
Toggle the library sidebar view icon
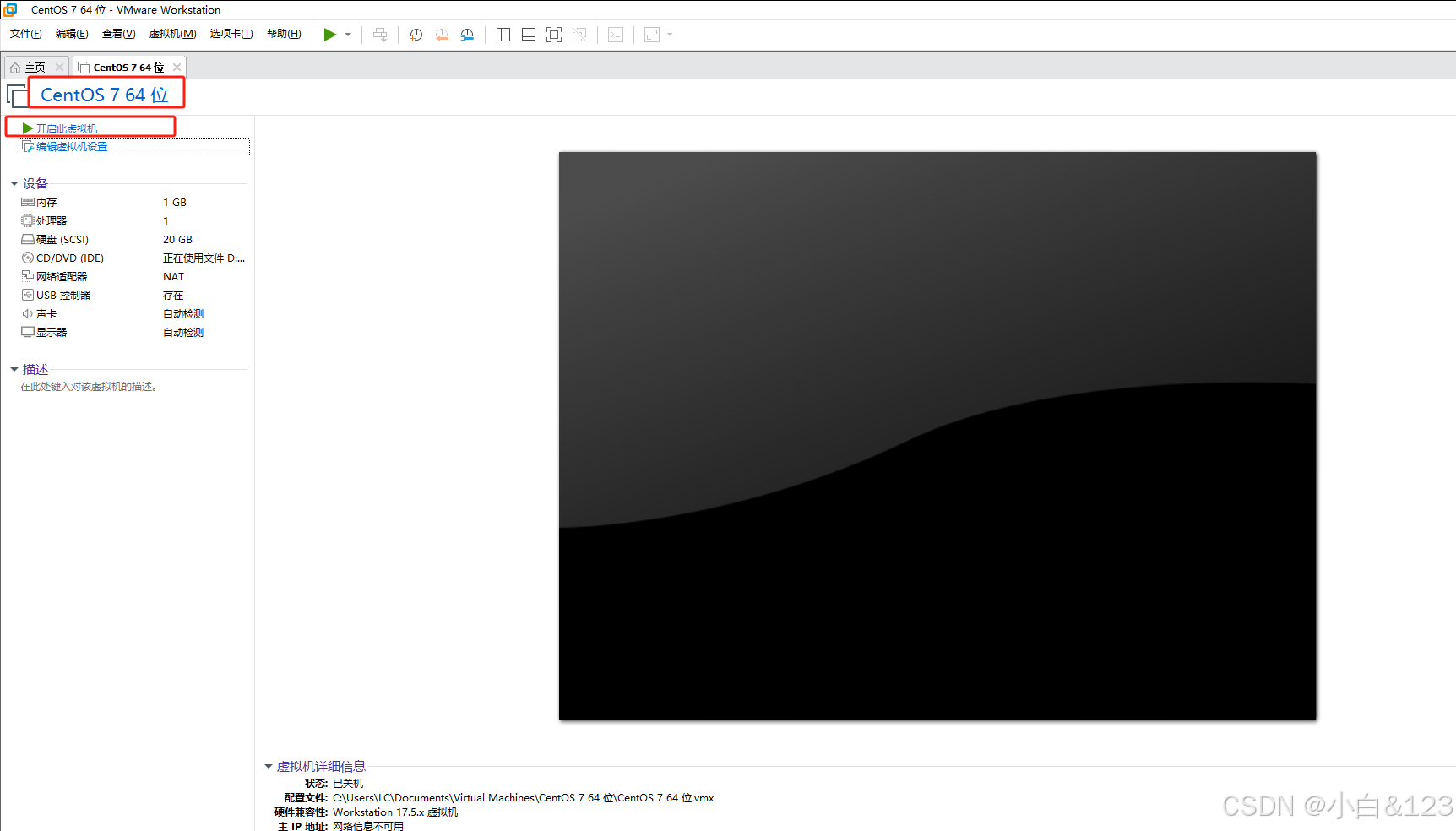[x=503, y=35]
